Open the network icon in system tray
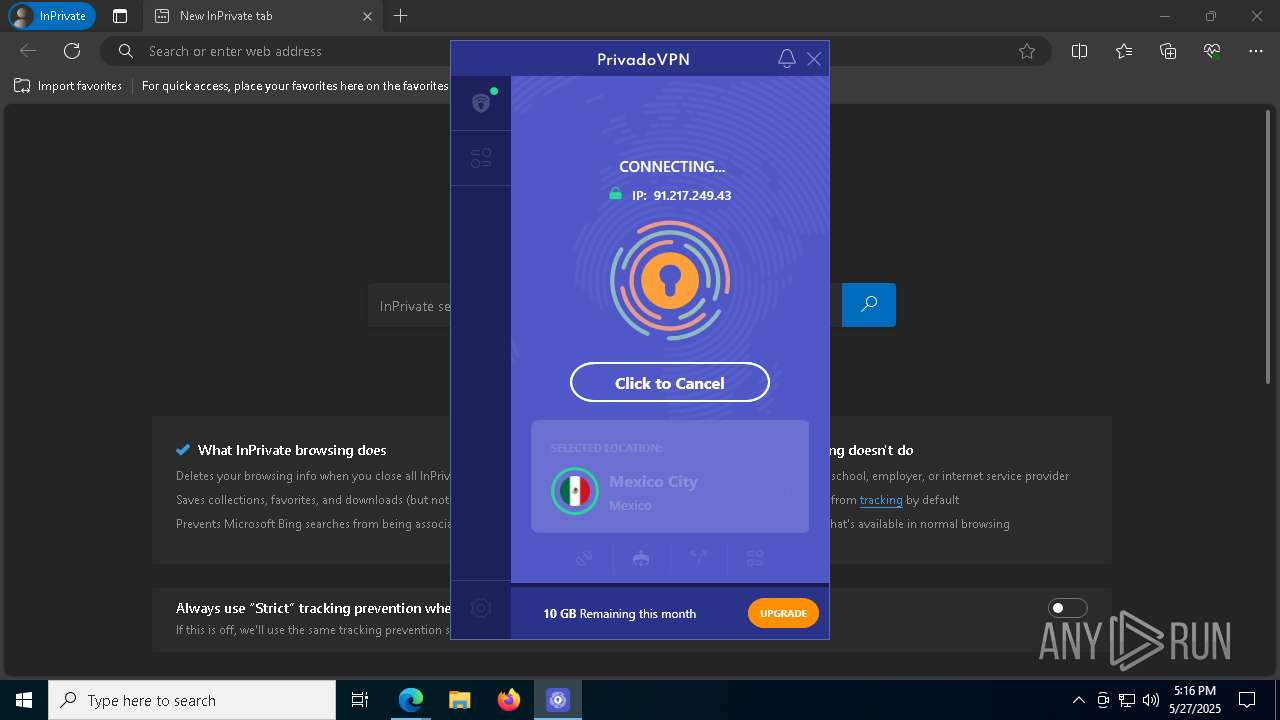Screen dimensions: 1280x720 (1127, 700)
